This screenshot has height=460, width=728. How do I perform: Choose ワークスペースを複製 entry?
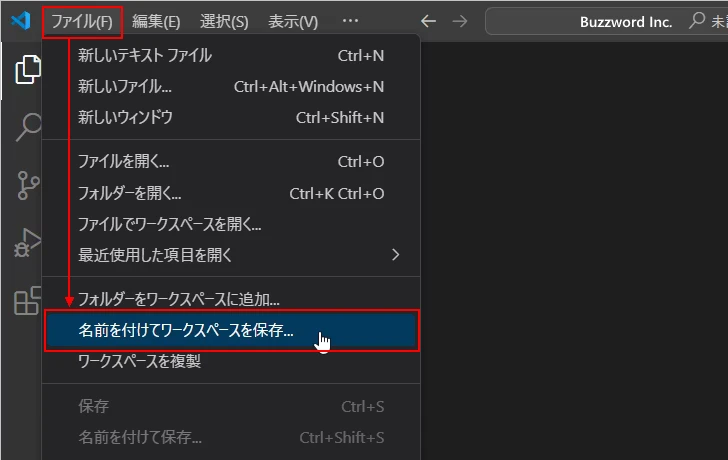(231, 361)
